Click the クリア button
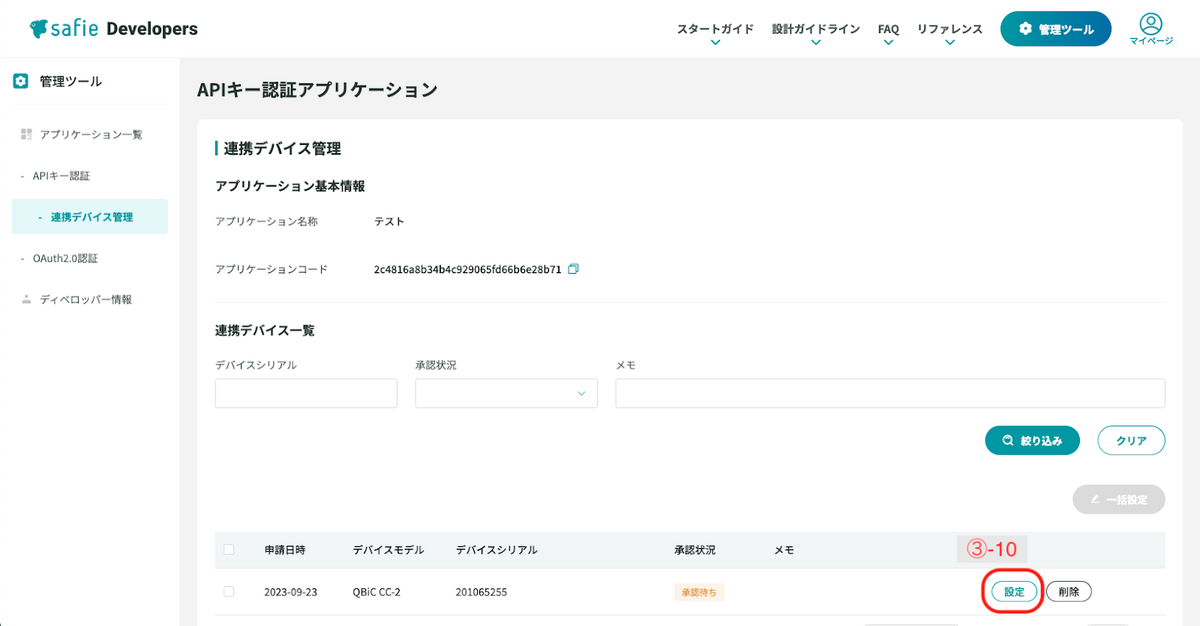 point(1131,440)
